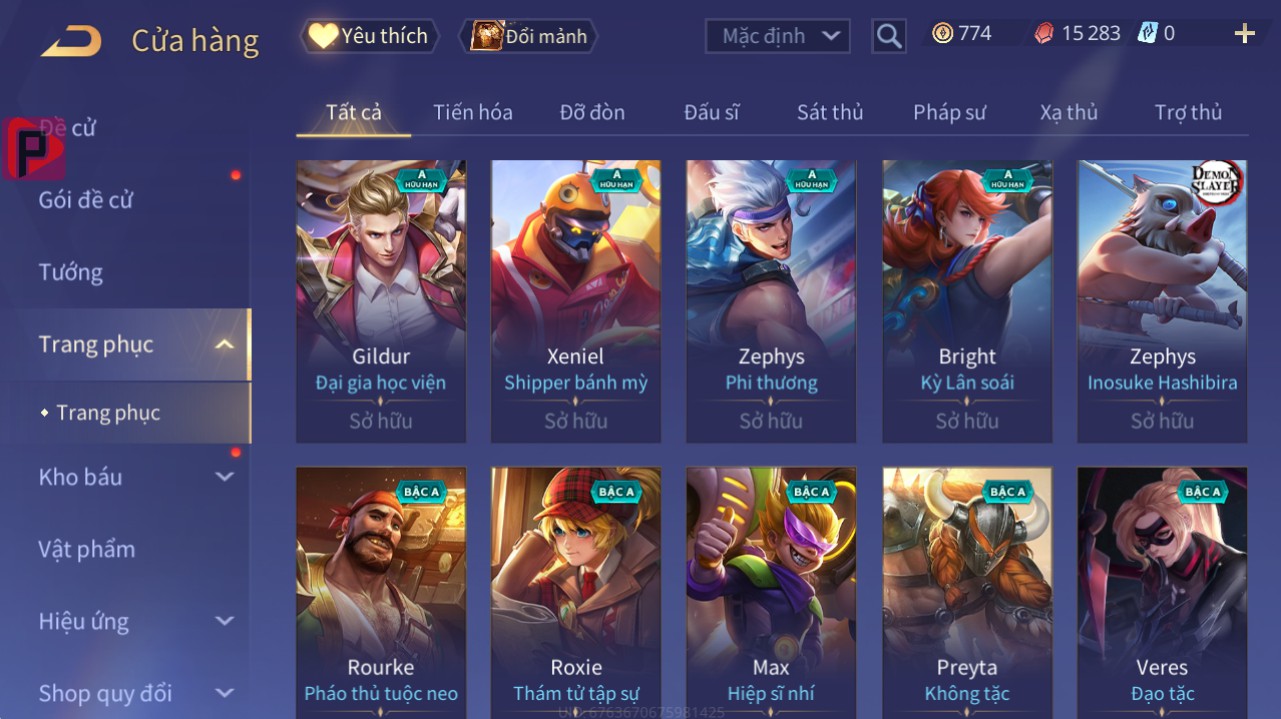
Task: Go back using the return arrow icon
Action: click(x=71, y=41)
